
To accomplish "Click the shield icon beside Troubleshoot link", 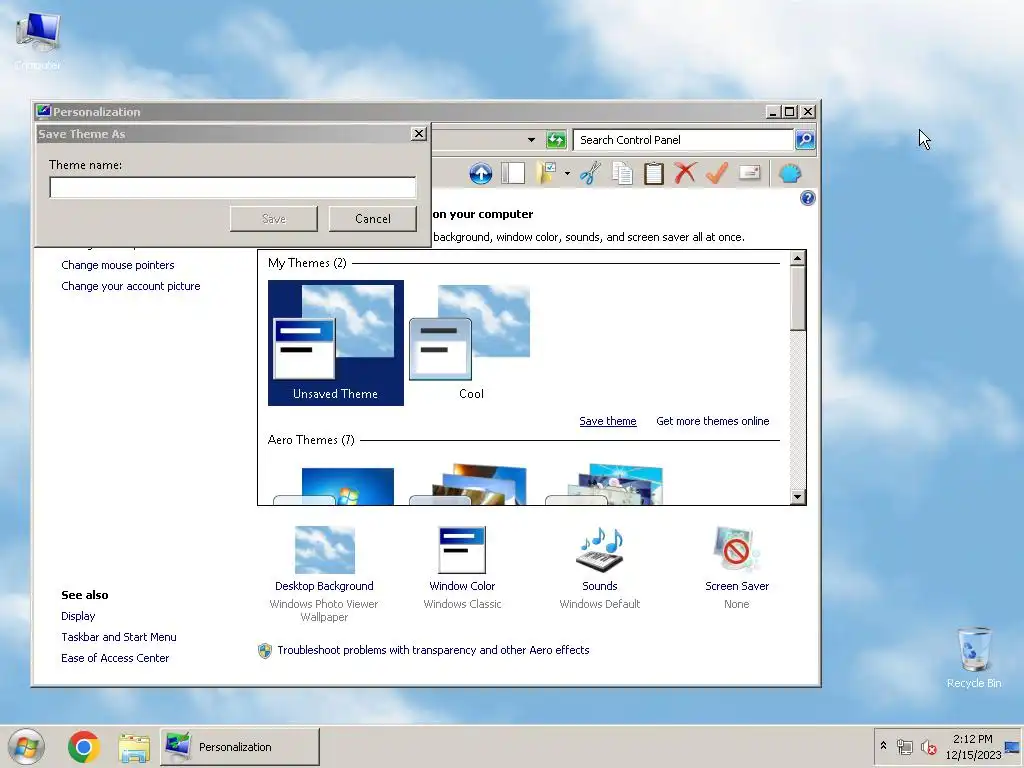I will 264,650.
